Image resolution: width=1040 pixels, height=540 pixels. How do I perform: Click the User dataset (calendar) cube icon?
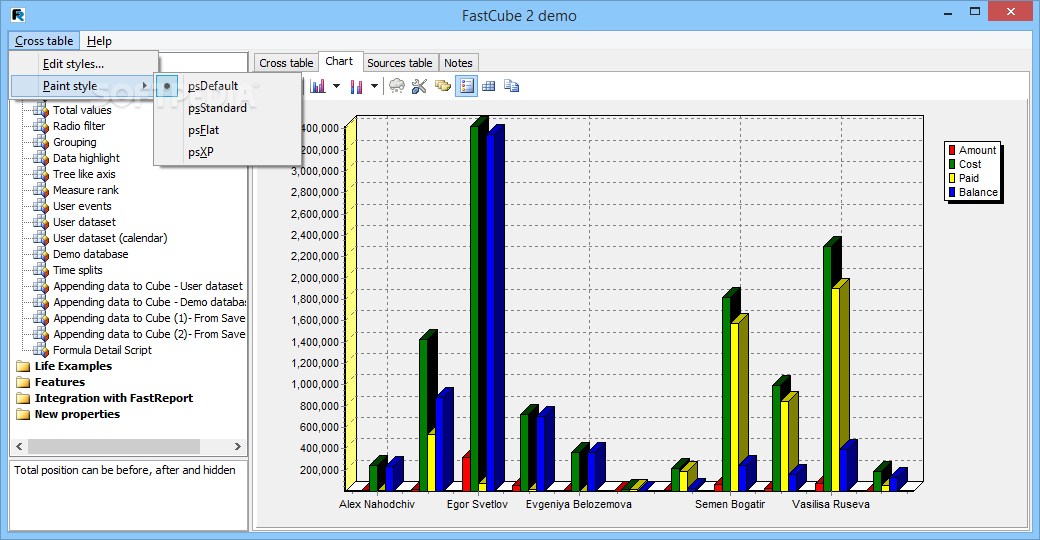point(41,238)
